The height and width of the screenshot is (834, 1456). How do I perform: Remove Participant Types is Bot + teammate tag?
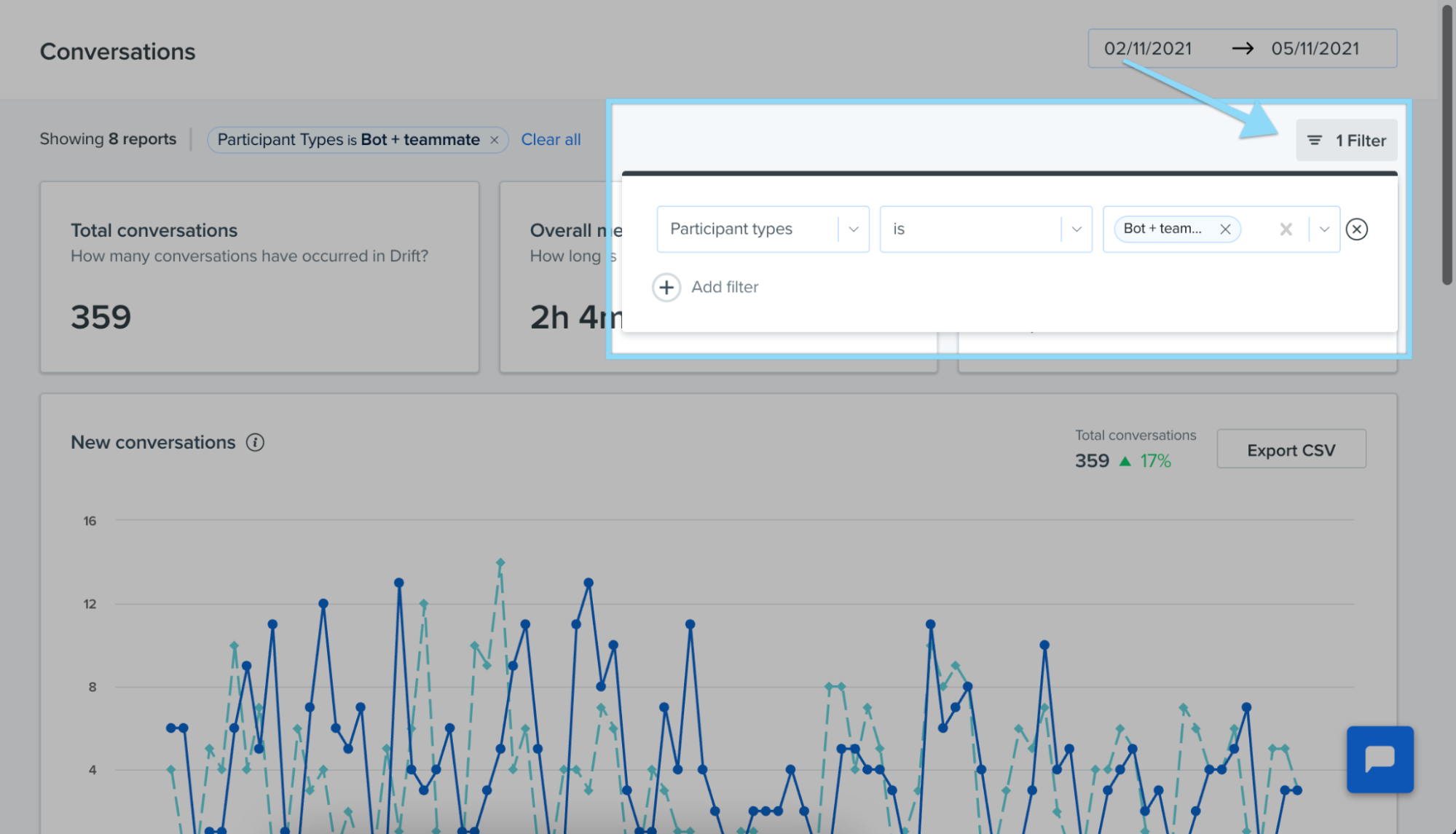pos(494,140)
